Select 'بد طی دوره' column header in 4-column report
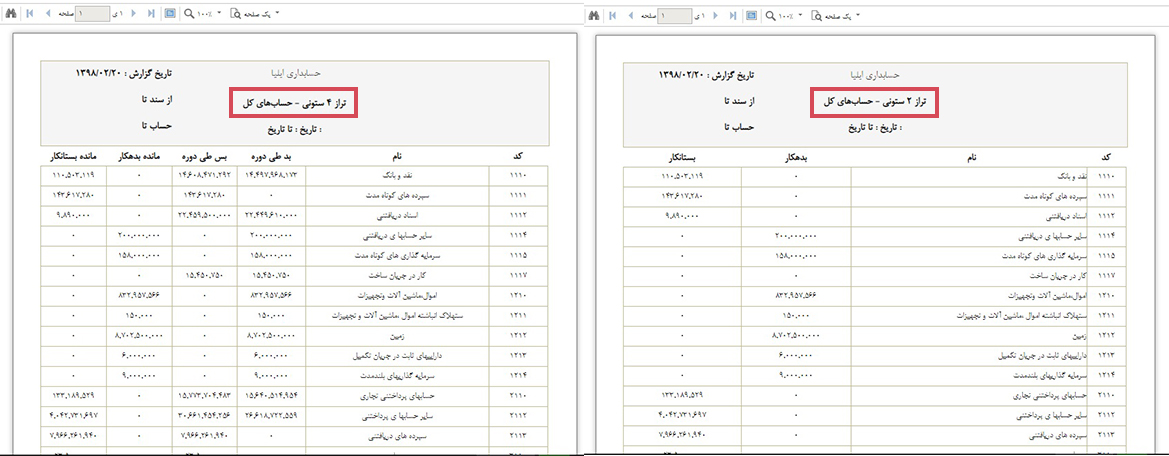Image resolution: width=1169 pixels, height=456 pixels. click(271, 157)
